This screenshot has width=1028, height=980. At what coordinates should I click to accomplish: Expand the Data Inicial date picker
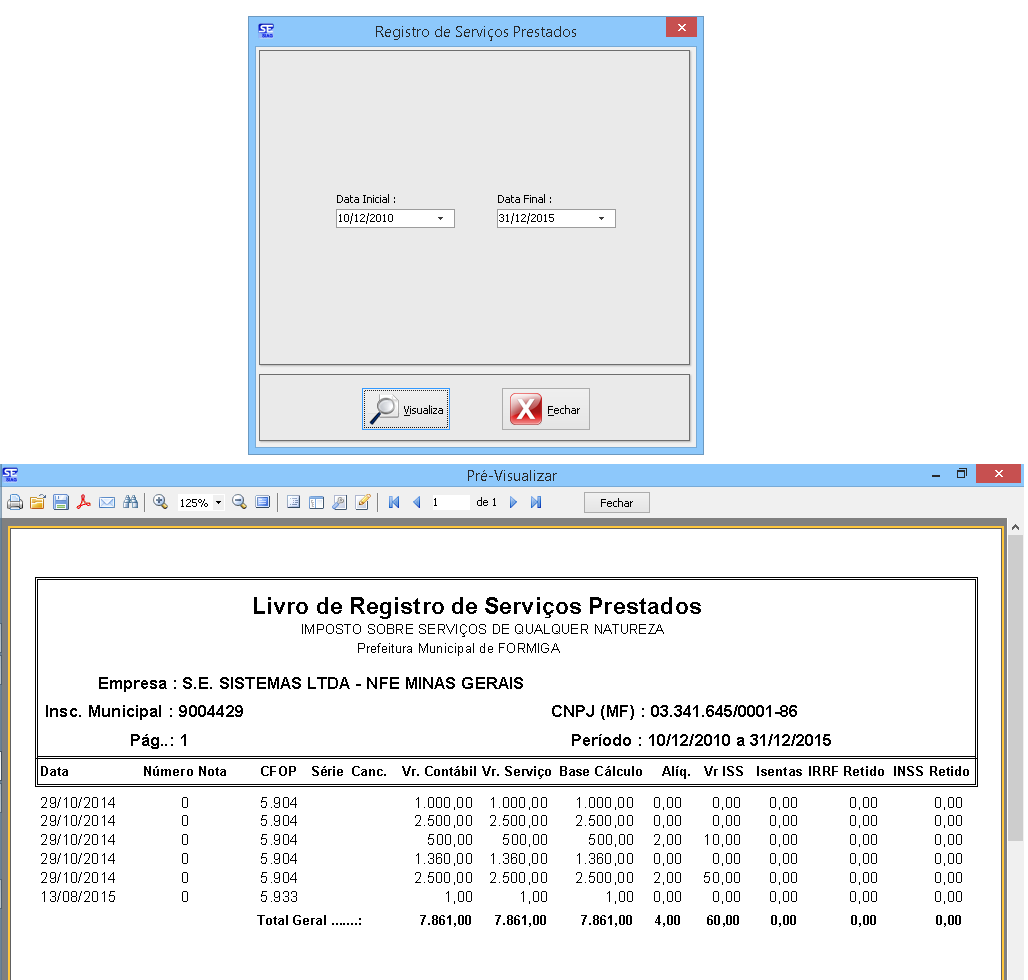pyautogui.click(x=440, y=218)
